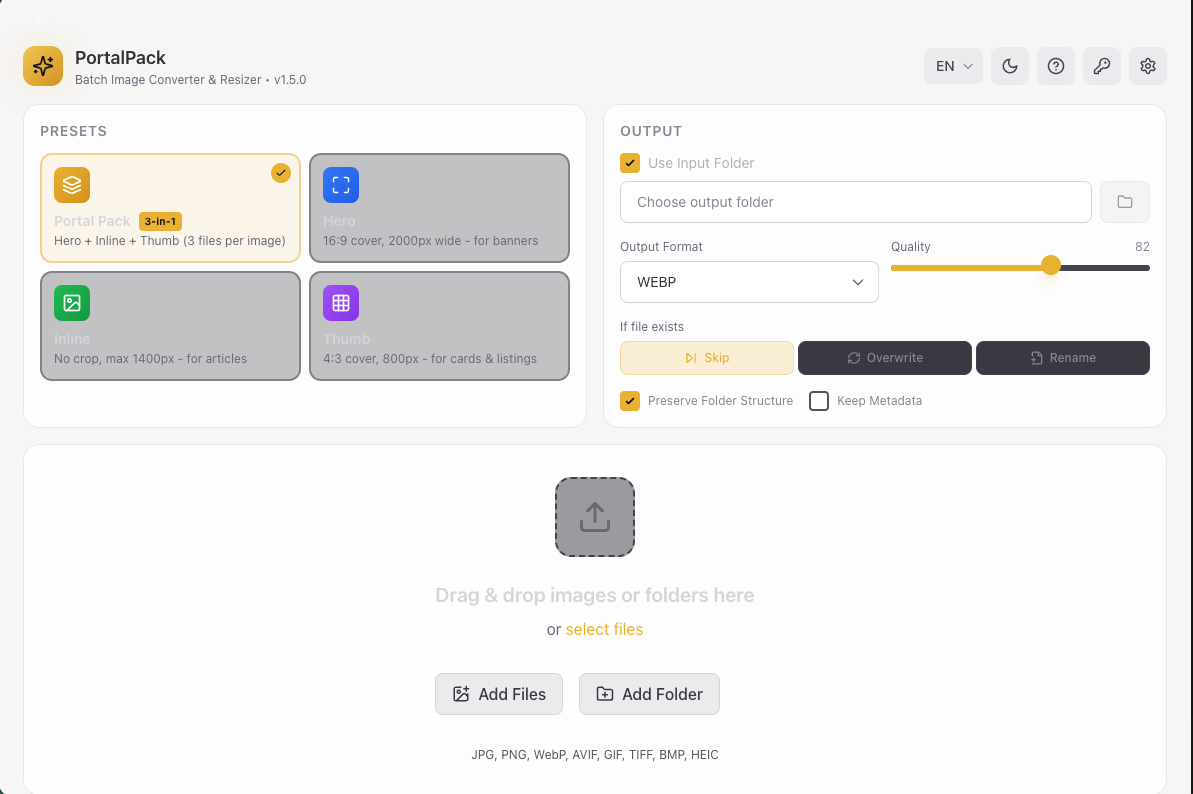Open the app help icon
The image size is (1193, 794).
click(1056, 66)
